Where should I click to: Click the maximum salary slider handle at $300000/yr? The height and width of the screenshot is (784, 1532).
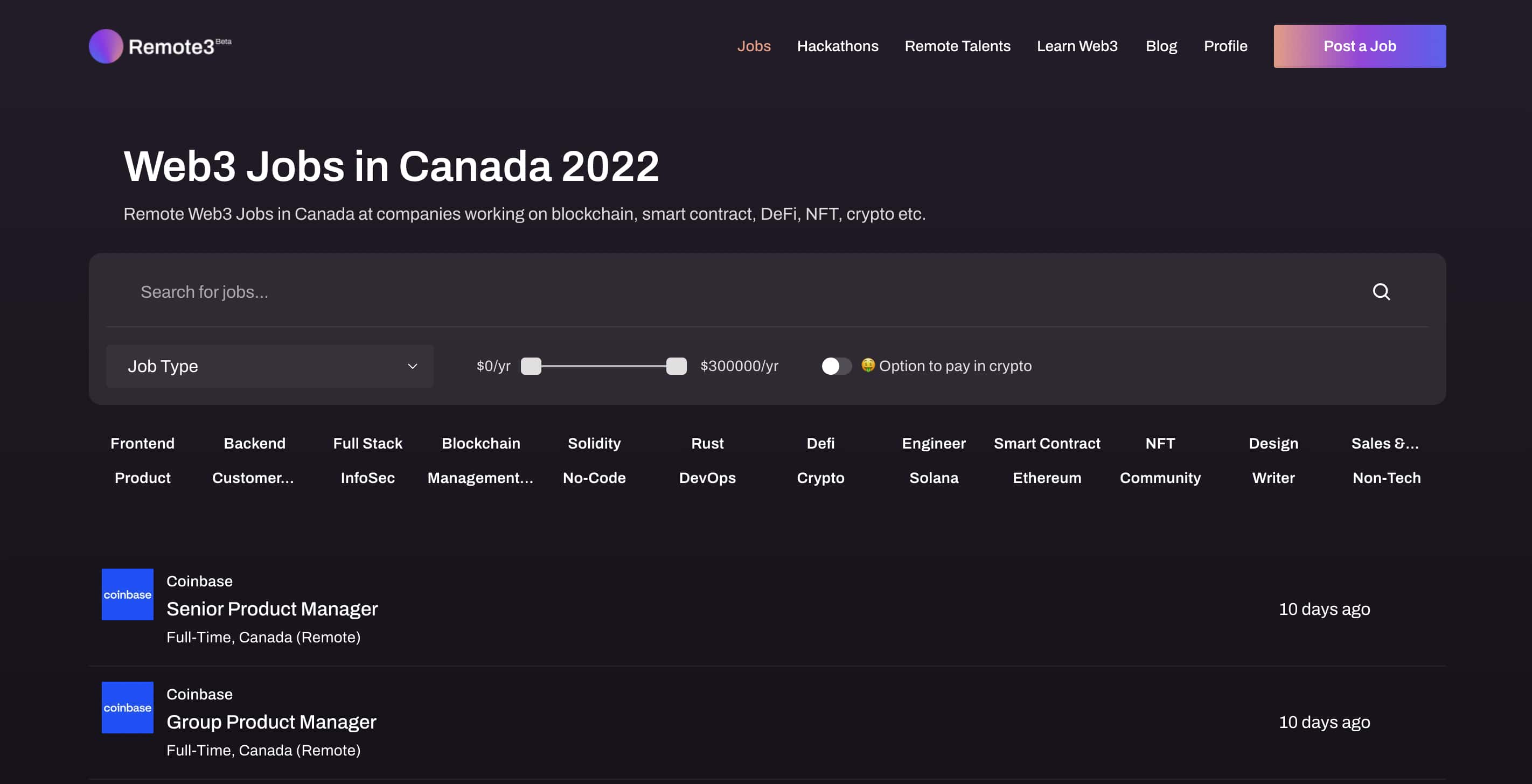[676, 366]
